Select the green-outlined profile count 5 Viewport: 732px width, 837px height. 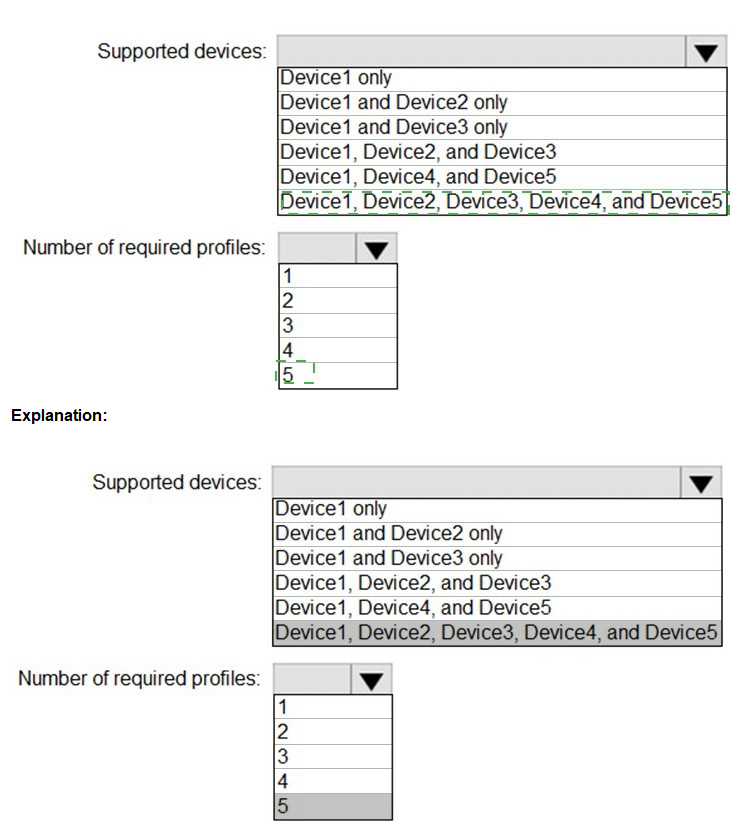[x=290, y=376]
